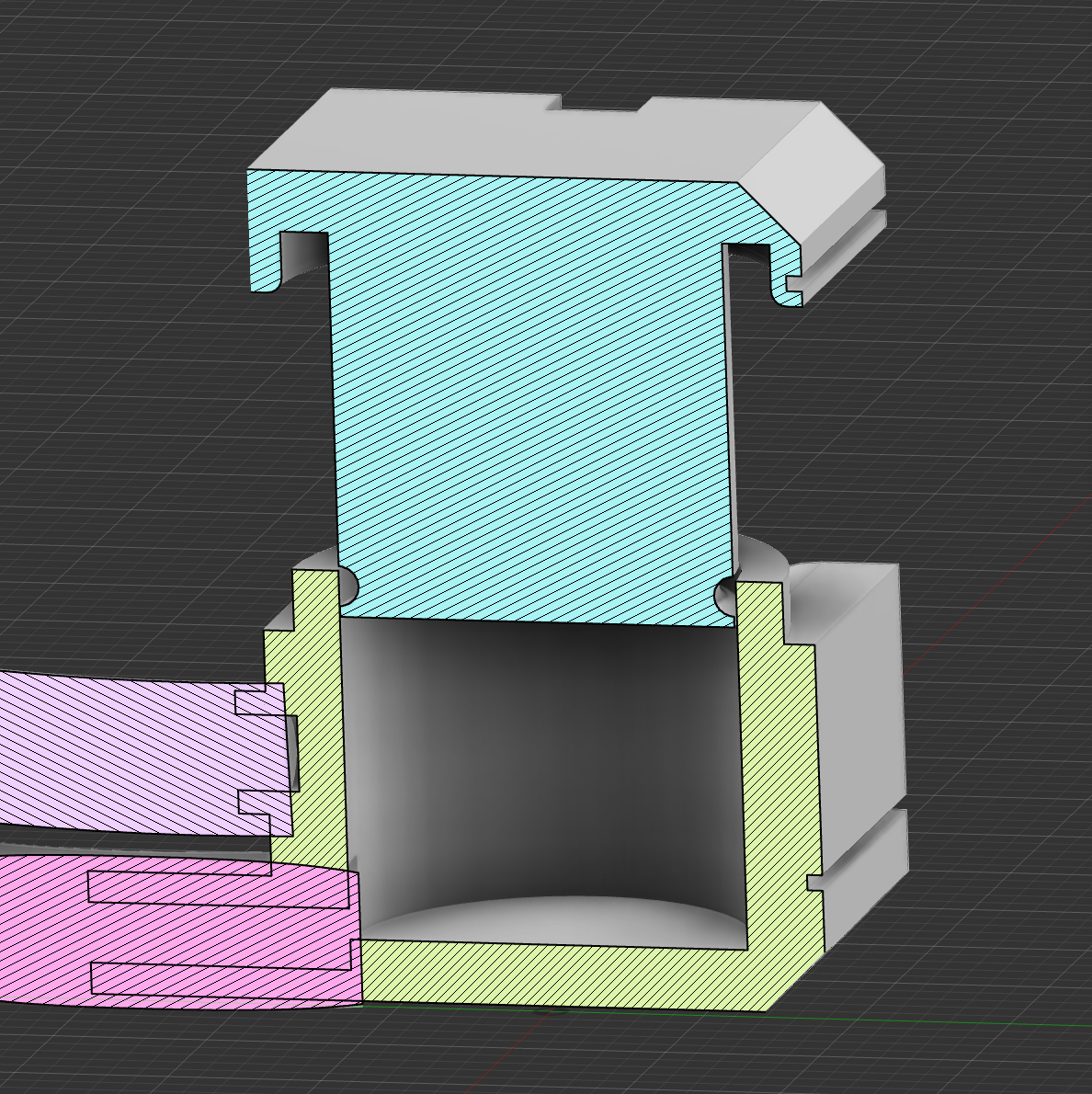Click the right circular seal near the yellow housing
The width and height of the screenshot is (1092, 1094).
coord(726,598)
